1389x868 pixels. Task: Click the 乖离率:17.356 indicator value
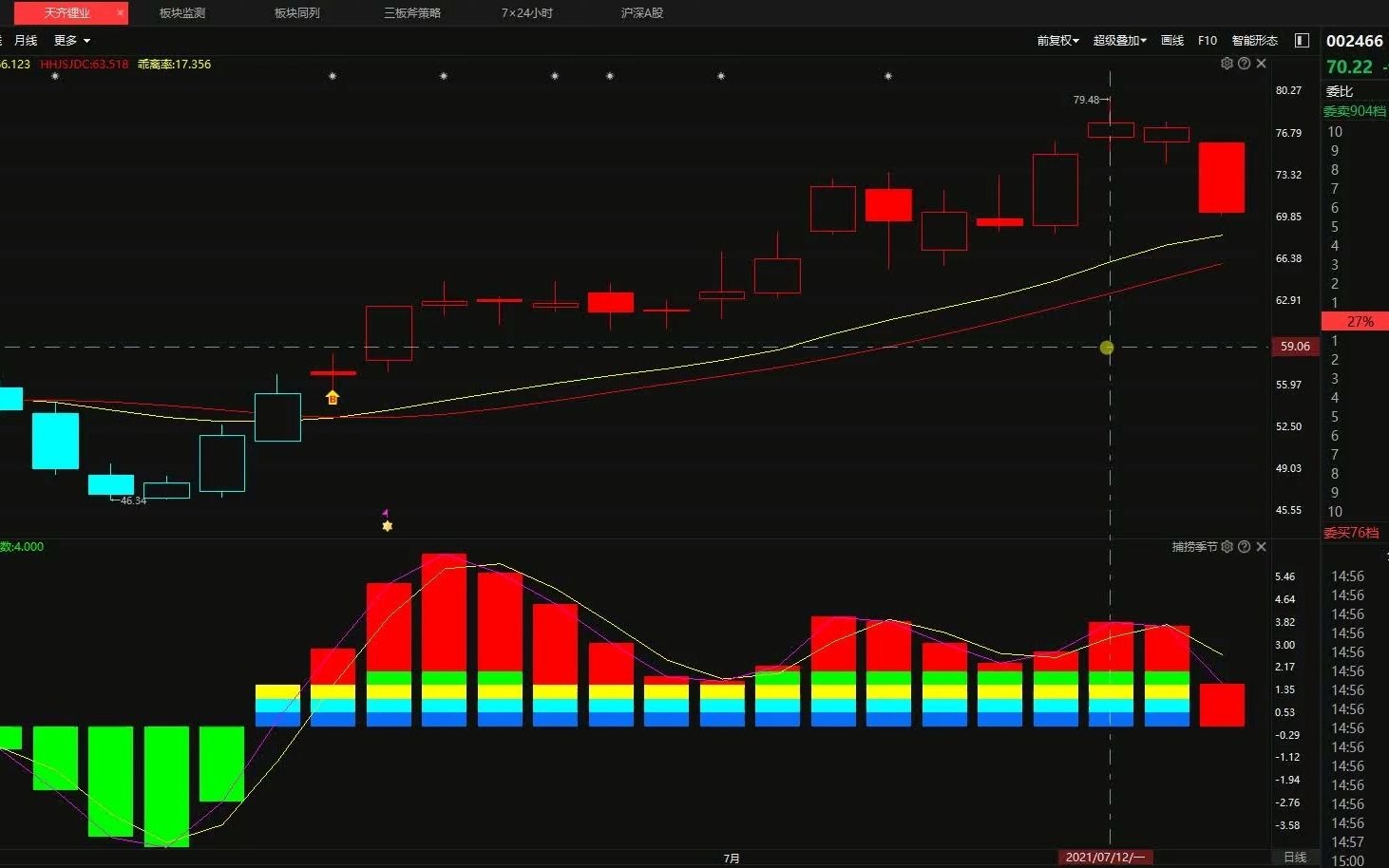pyautogui.click(x=174, y=65)
